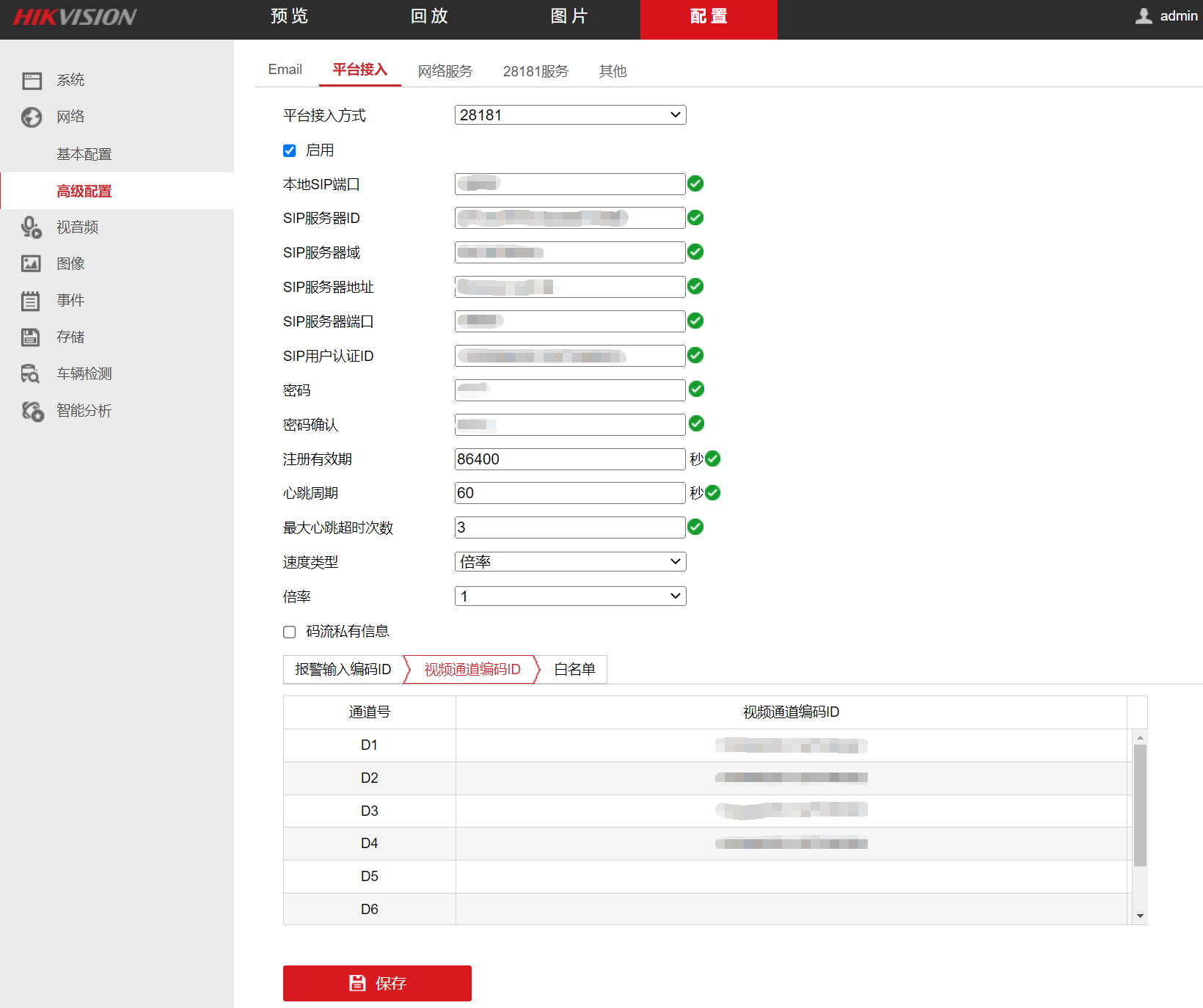This screenshot has width=1203, height=1008.
Task: Open the 预览 top menu
Action: [288, 16]
